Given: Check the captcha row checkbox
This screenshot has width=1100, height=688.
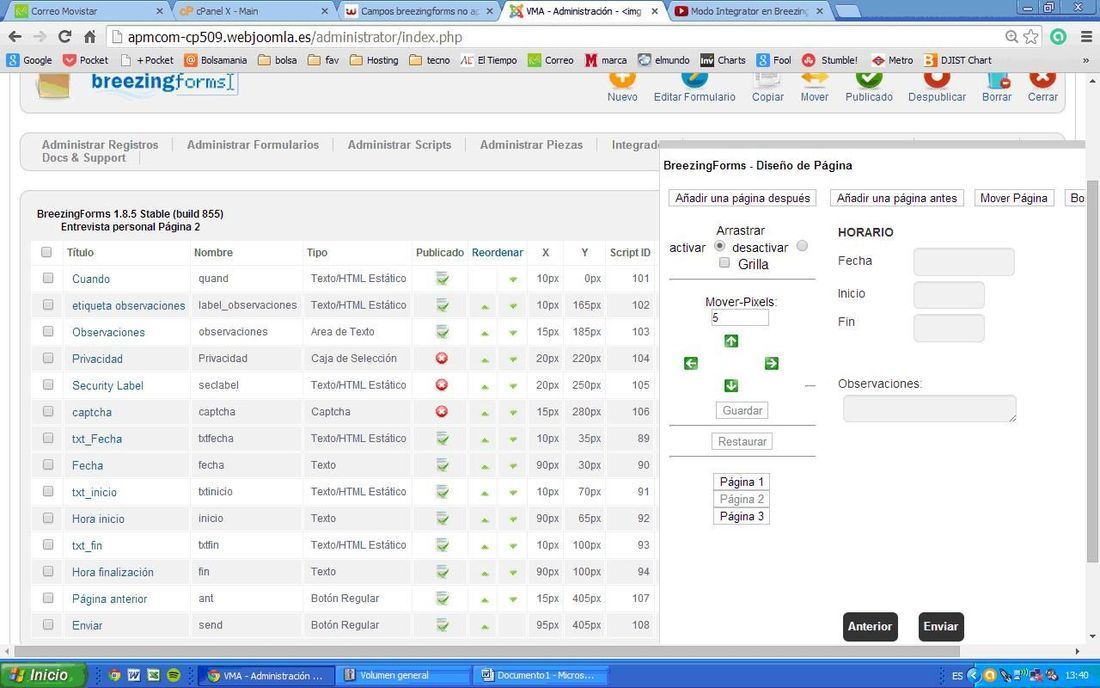Looking at the screenshot, I should pos(48,411).
